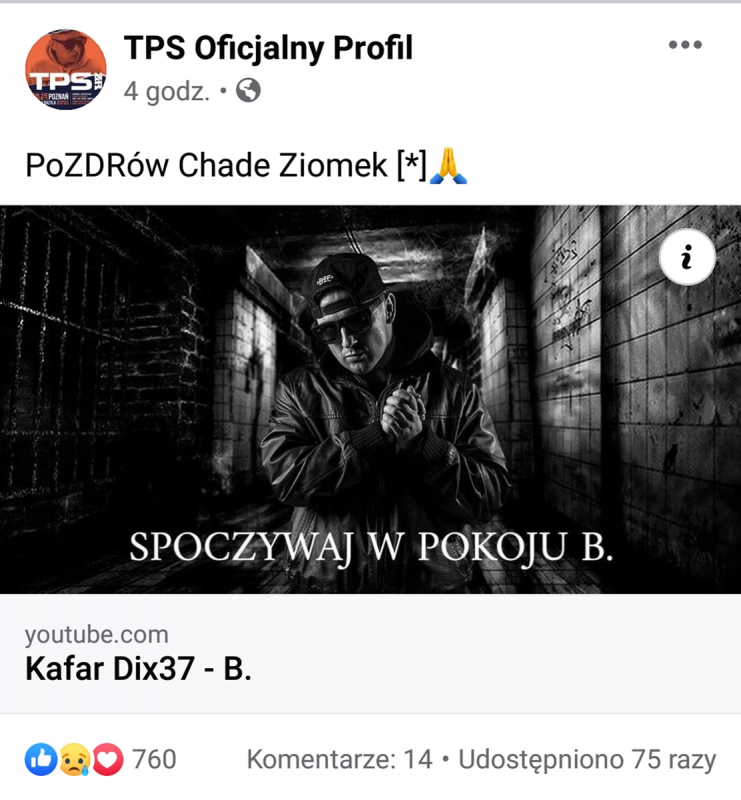Open Komentarze: 14 comments list
741x800 pixels.
pyautogui.click(x=339, y=759)
